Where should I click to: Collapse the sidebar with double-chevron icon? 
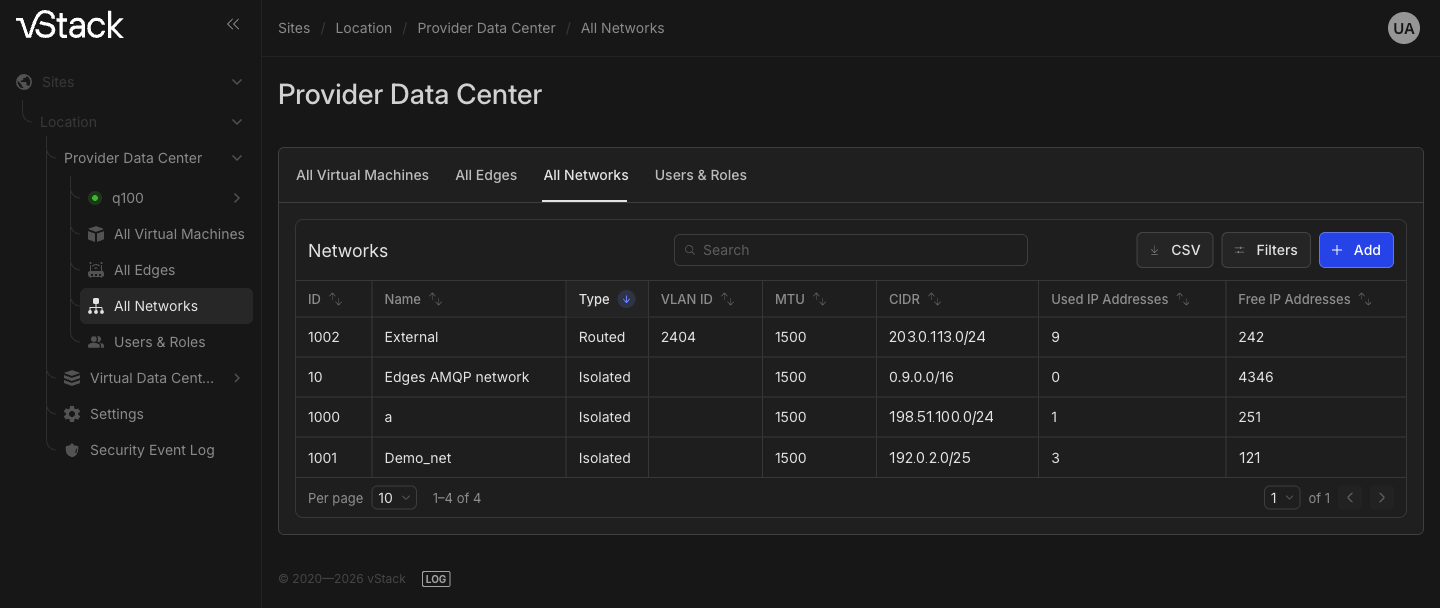(233, 24)
